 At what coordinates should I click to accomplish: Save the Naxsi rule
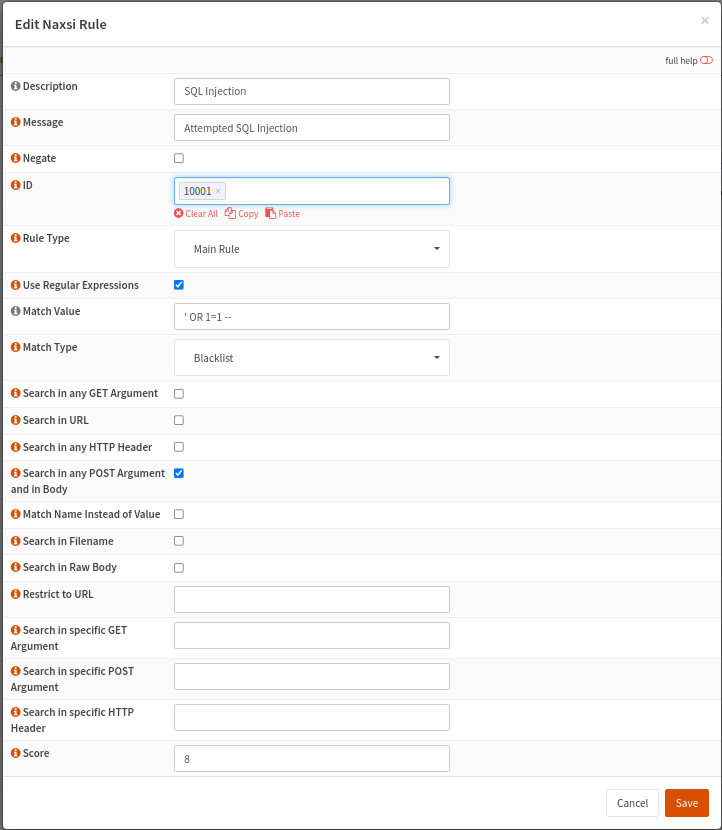pyautogui.click(x=686, y=803)
